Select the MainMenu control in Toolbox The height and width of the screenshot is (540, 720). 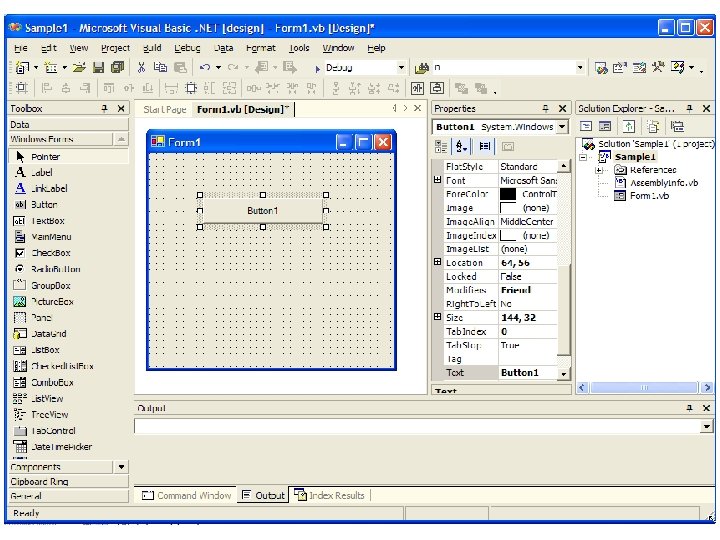[68, 237]
